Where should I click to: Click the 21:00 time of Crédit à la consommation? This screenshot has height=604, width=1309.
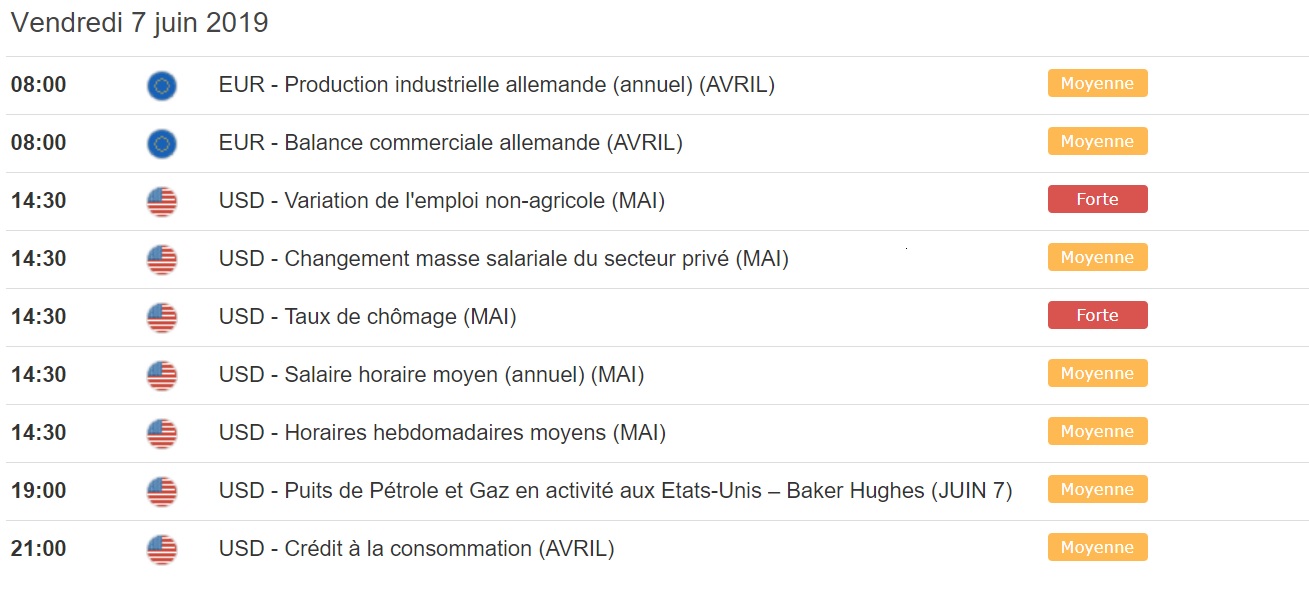(x=39, y=549)
